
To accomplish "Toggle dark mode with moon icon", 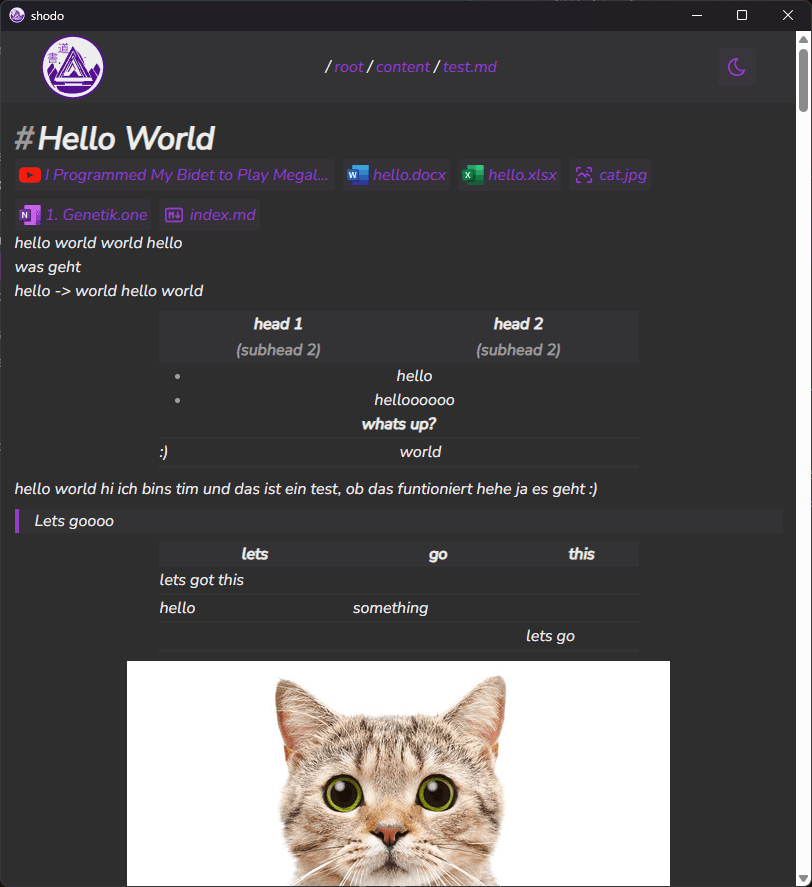I will [736, 67].
